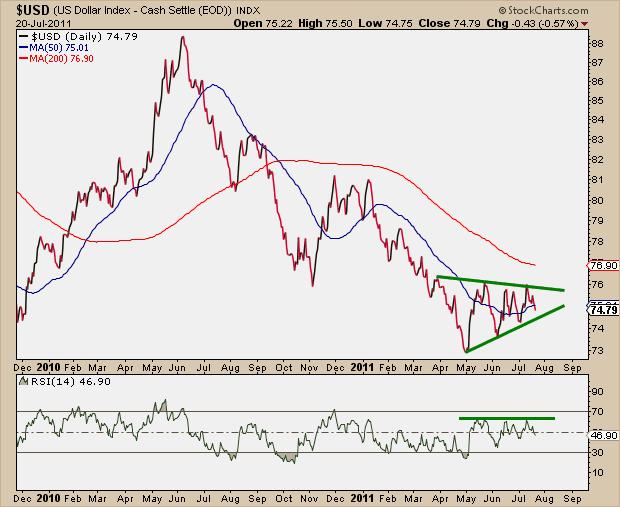Click the red MA(200) legend line swatch

click(x=24, y=59)
